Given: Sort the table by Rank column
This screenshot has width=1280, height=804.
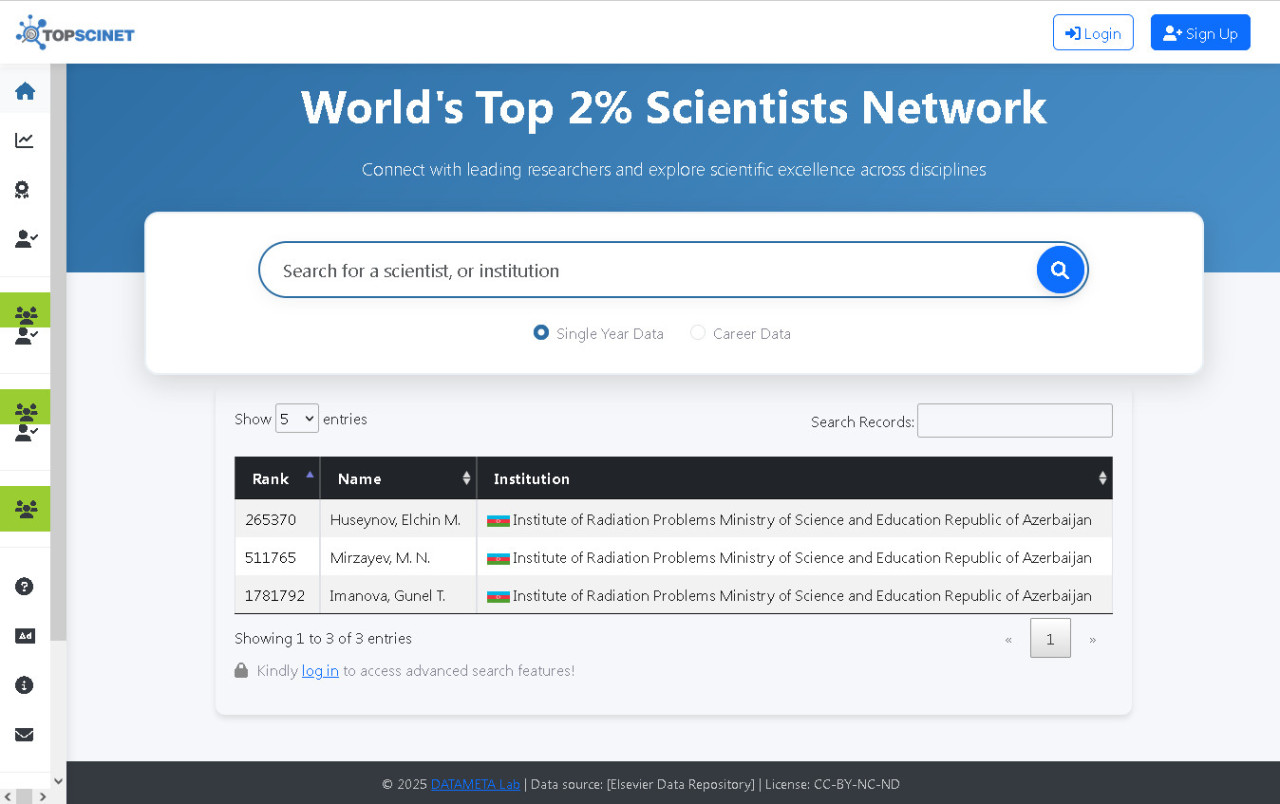Looking at the screenshot, I should click(277, 479).
